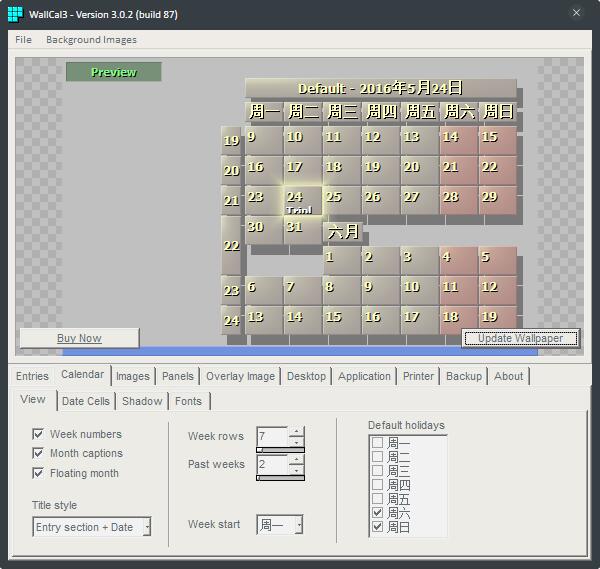
Task: Switch to the Date Cells sub-tab
Action: (x=86, y=401)
